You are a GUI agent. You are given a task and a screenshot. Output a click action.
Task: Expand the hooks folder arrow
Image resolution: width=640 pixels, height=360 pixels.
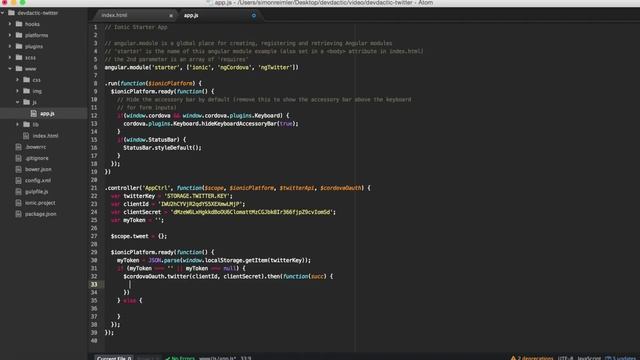10,24
